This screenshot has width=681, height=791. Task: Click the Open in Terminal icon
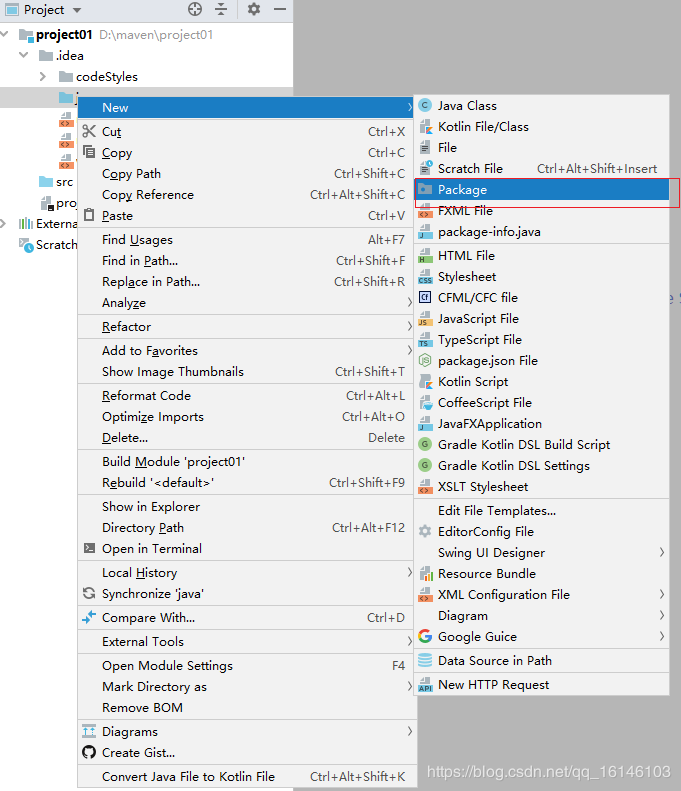coord(89,548)
